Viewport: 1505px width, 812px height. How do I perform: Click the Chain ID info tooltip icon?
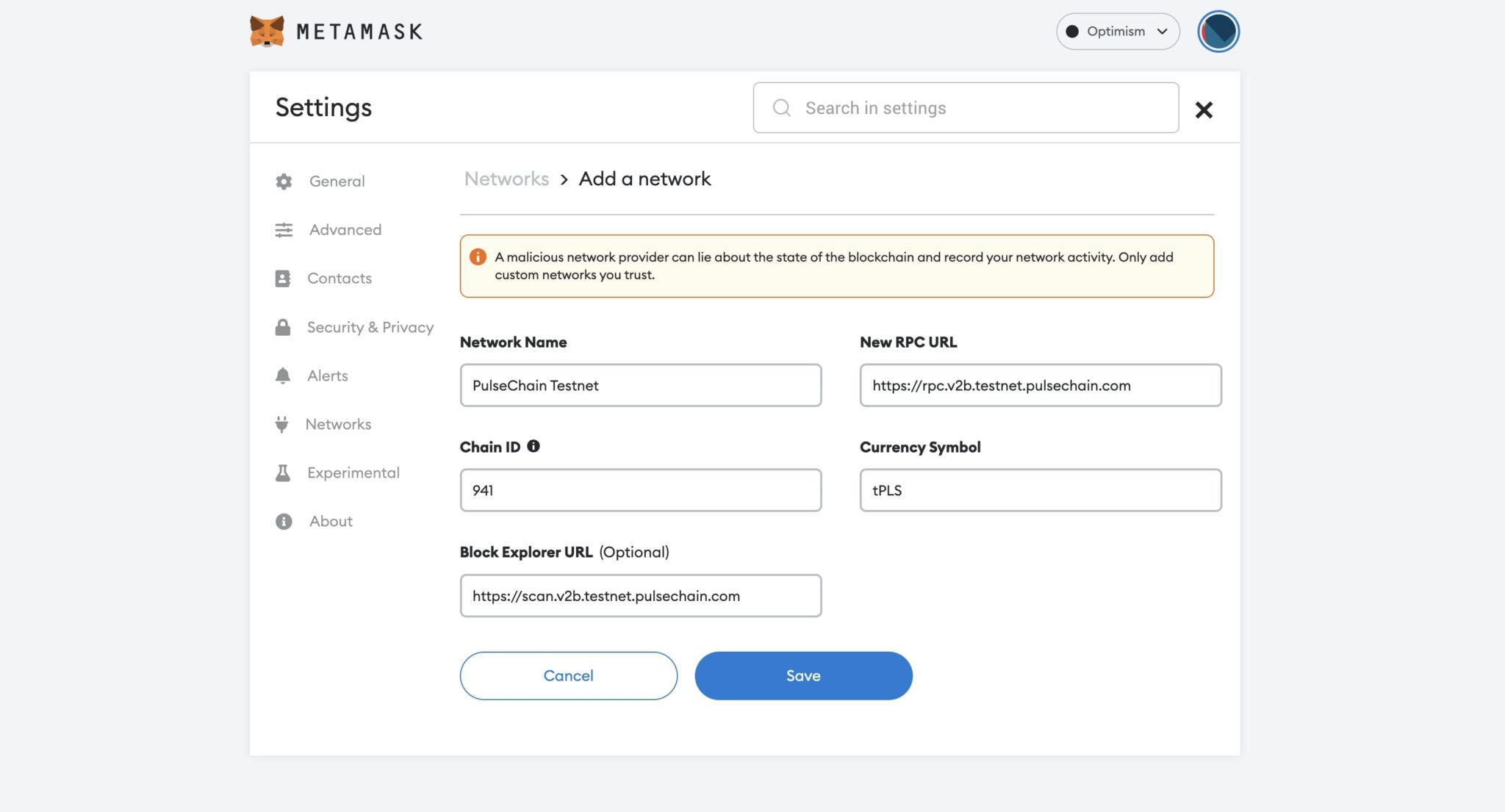534,445
